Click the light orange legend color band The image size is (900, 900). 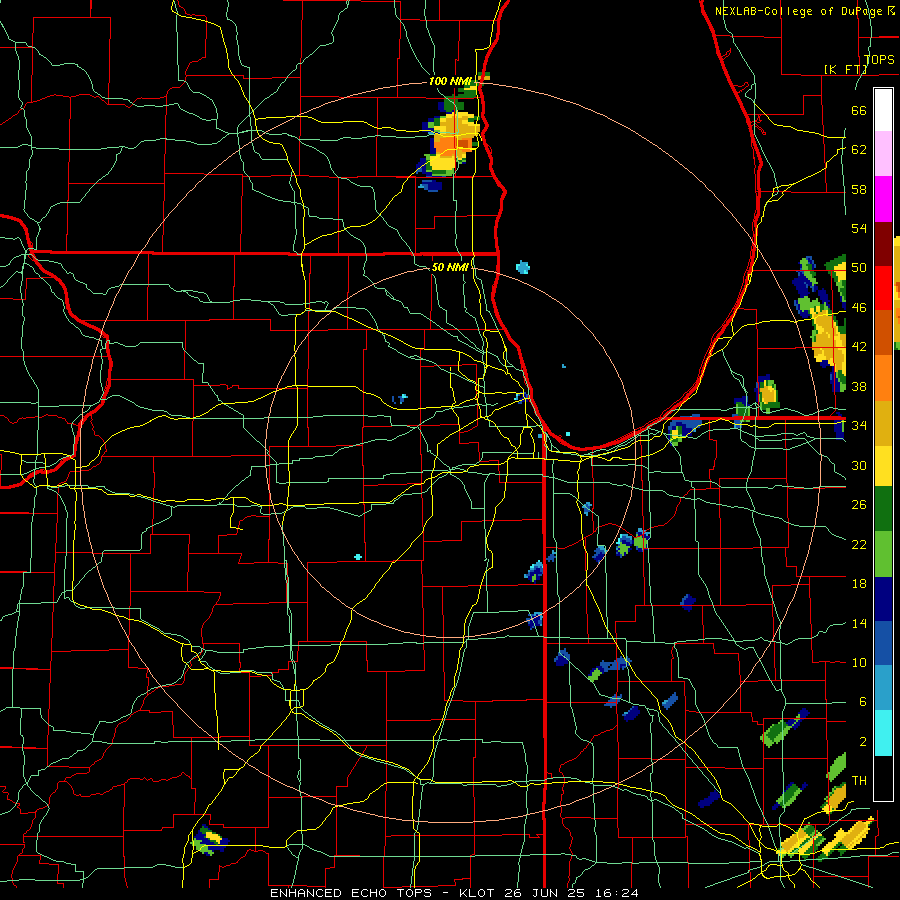coord(883,377)
